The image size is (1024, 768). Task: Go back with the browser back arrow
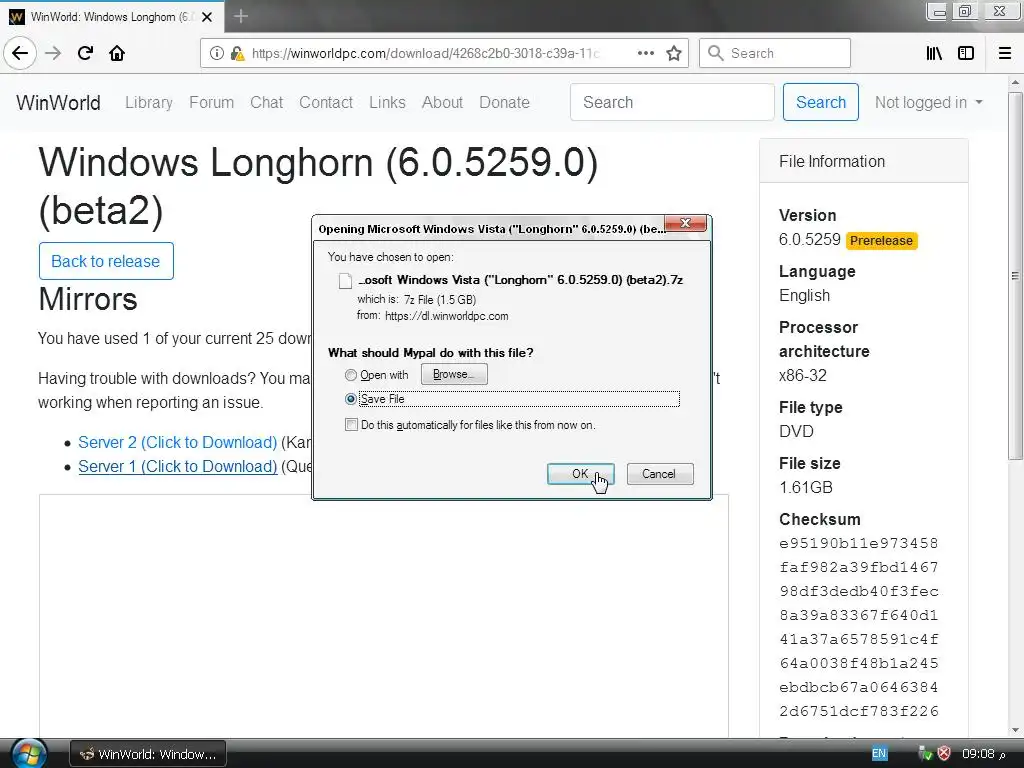click(20, 53)
